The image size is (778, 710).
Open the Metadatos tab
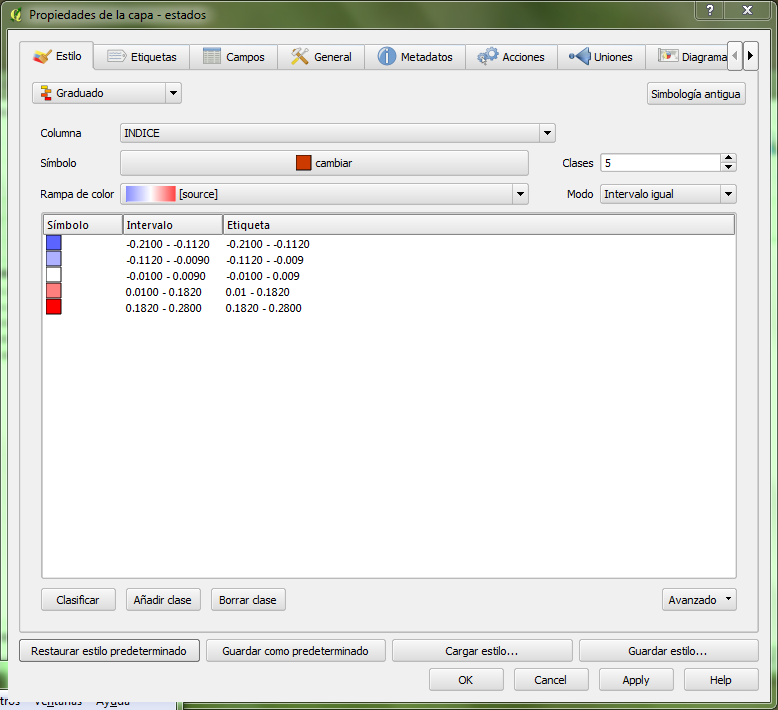(415, 57)
